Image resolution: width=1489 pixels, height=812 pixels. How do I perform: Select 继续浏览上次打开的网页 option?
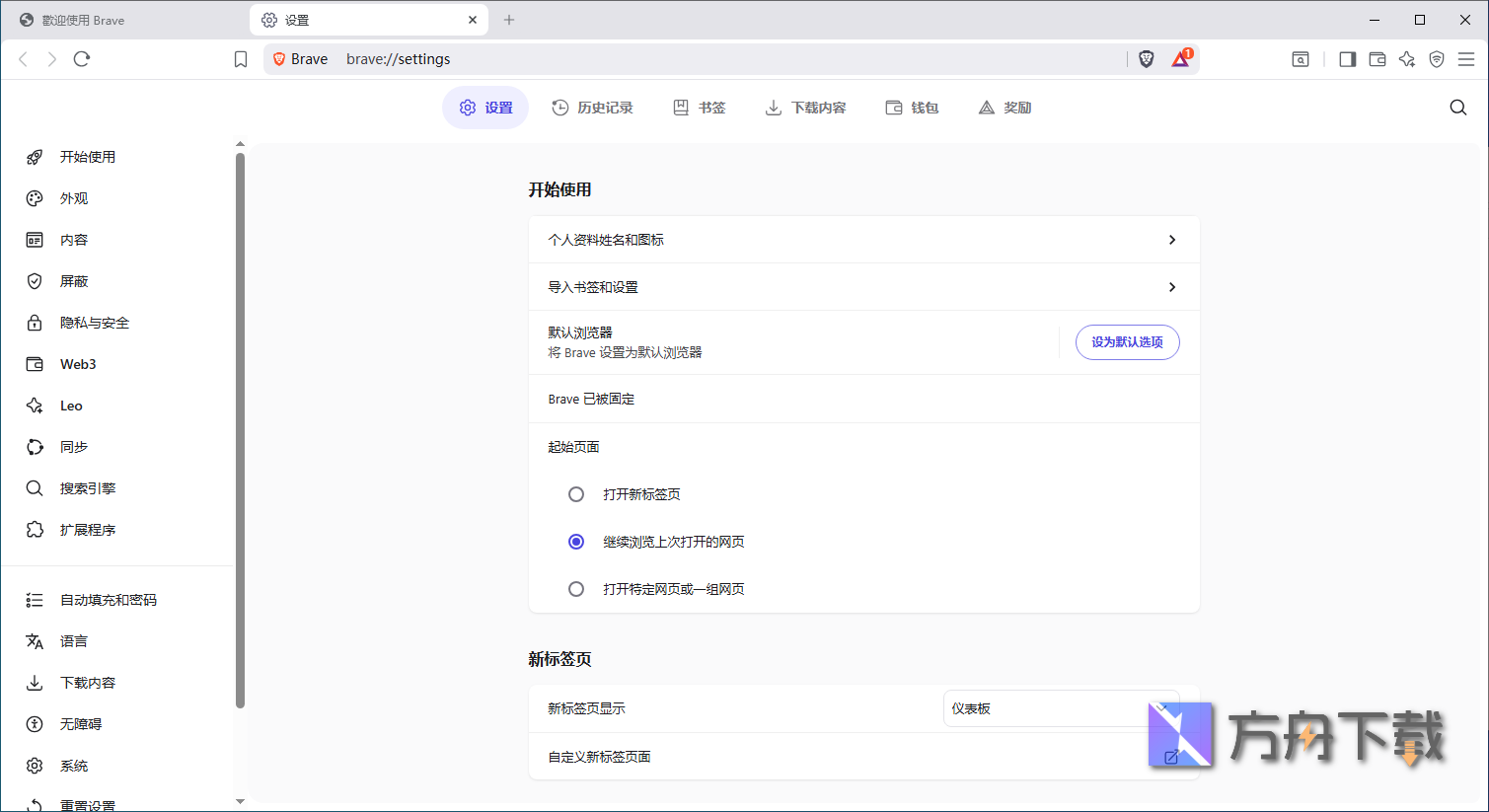coord(575,541)
